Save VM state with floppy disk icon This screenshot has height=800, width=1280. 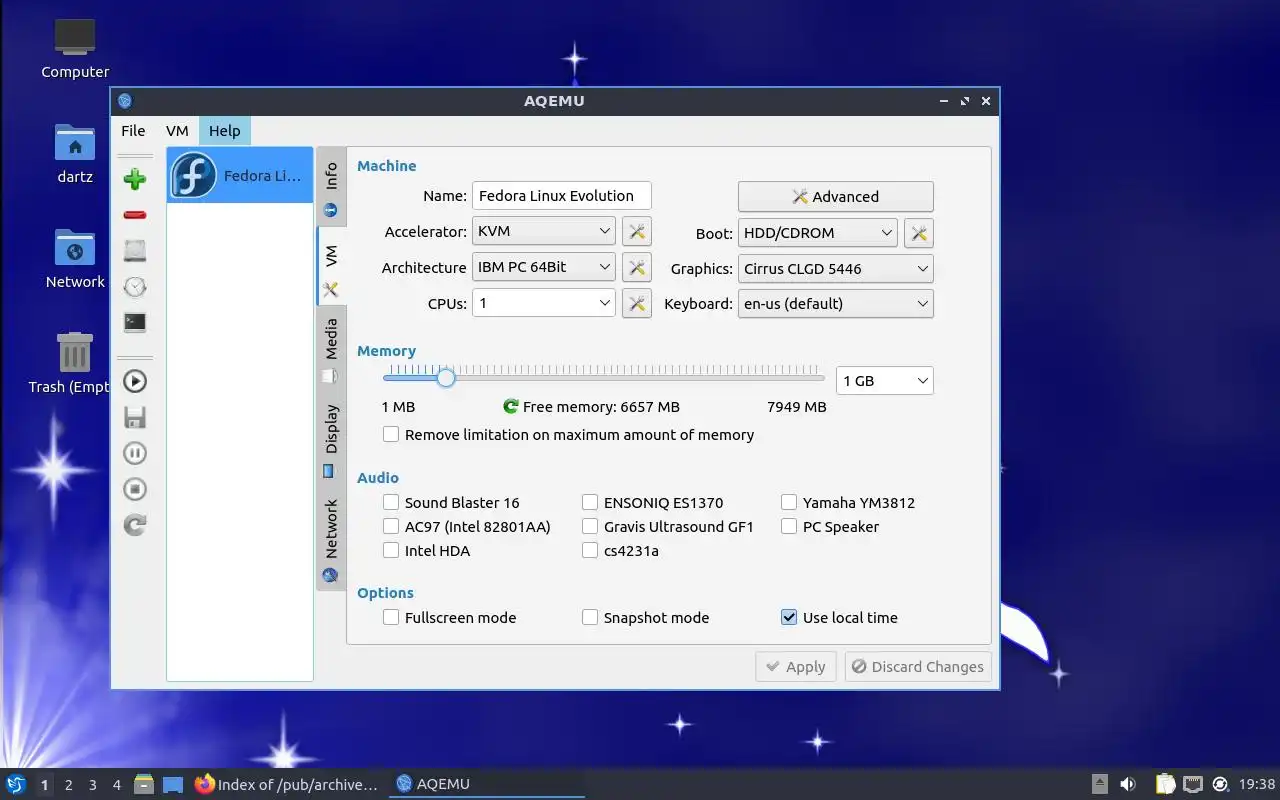coord(135,417)
